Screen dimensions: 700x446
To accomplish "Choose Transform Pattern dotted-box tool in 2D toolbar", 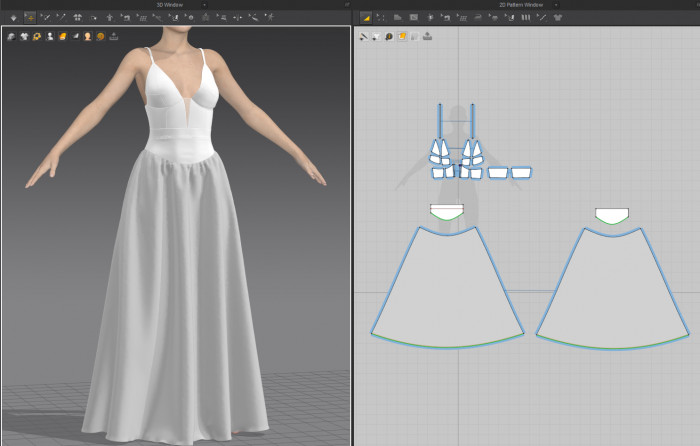I will coord(381,18).
